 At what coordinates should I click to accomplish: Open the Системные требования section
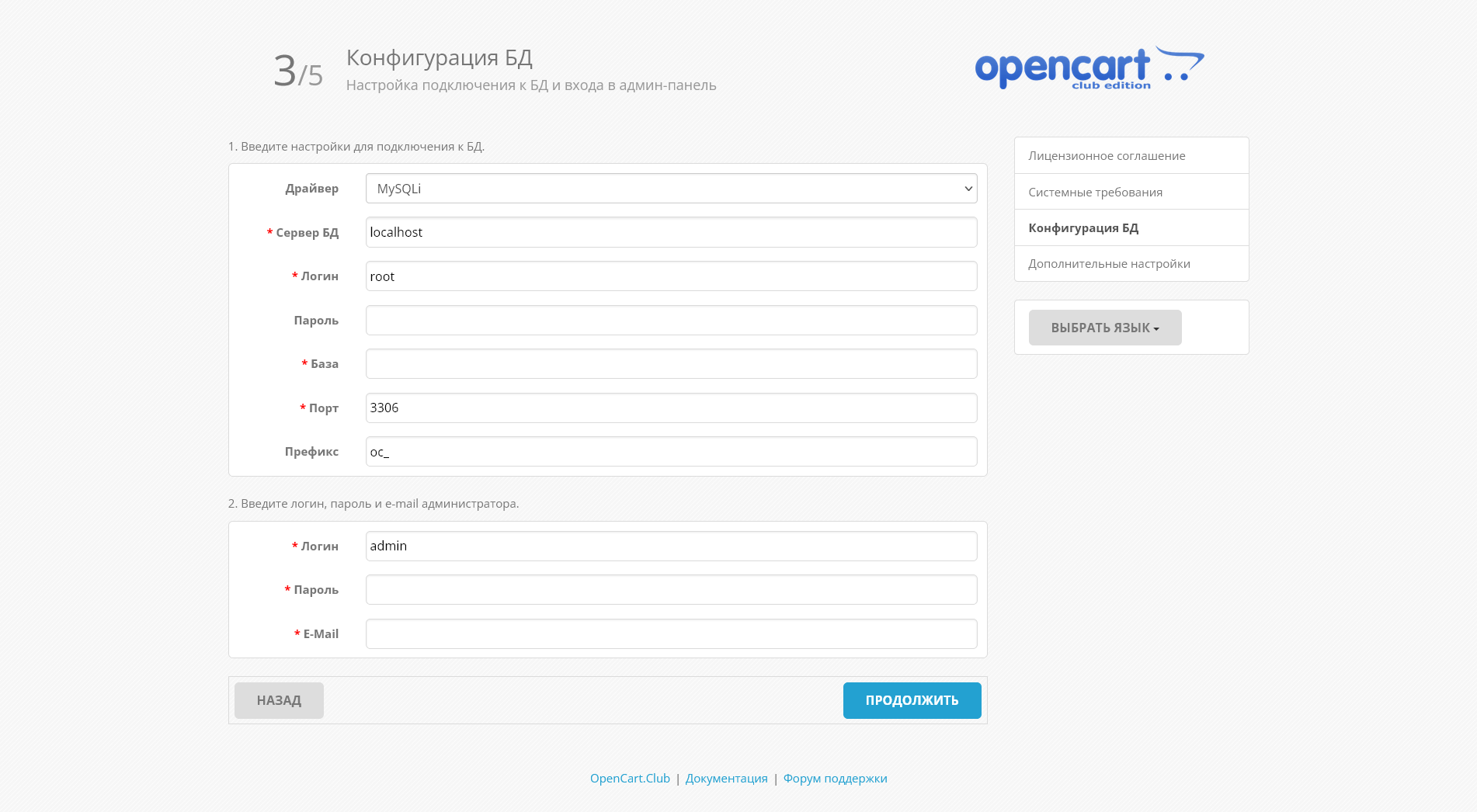pos(1095,191)
